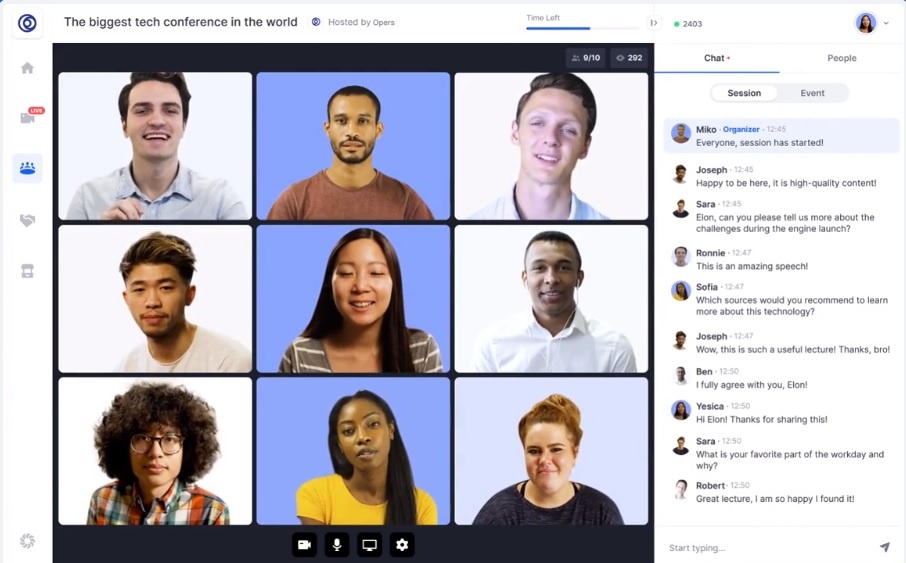
Task: Open the Chat tab
Action: (715, 58)
